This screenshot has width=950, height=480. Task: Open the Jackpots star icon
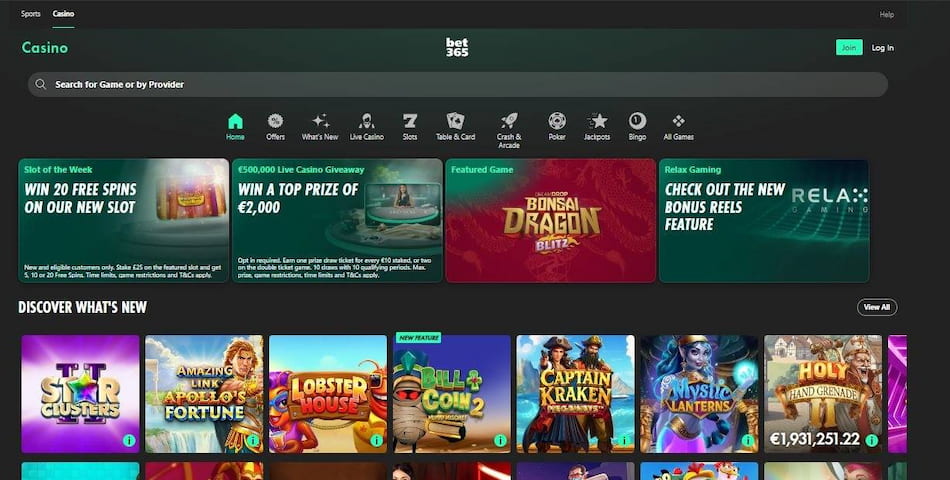click(597, 122)
